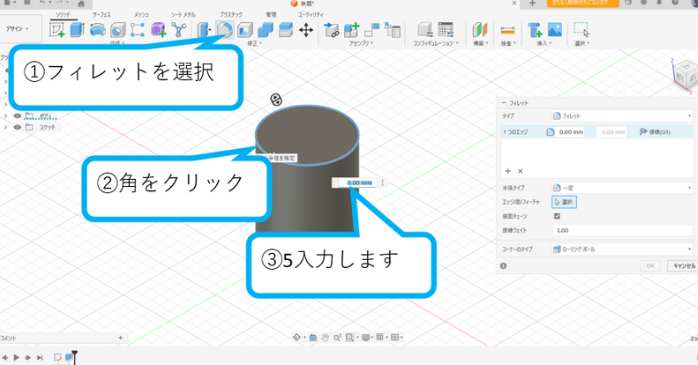The height and width of the screenshot is (365, 698).
Task: Expand the ボディ tree node
Action: [5, 116]
